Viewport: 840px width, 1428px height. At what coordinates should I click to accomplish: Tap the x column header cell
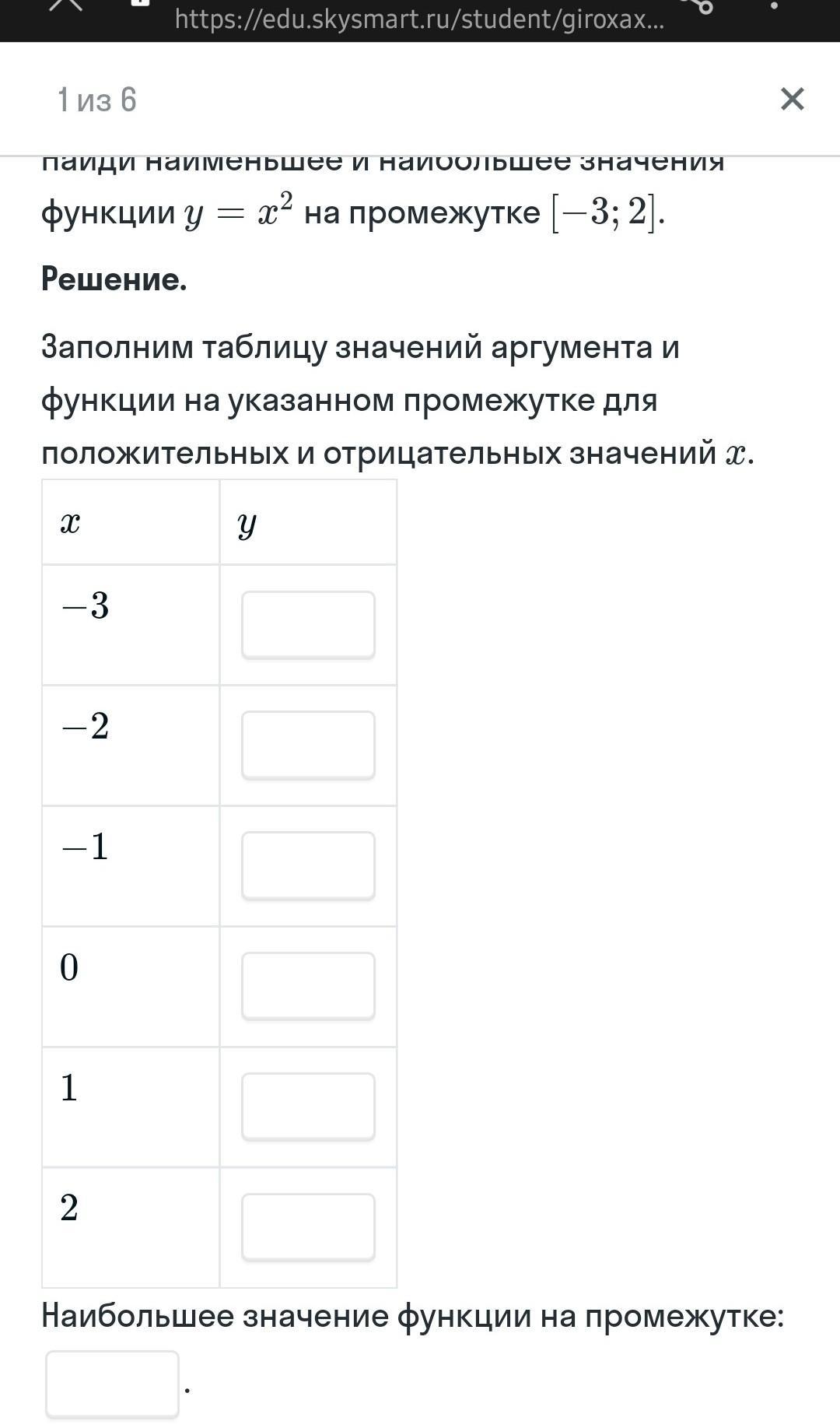click(131, 522)
